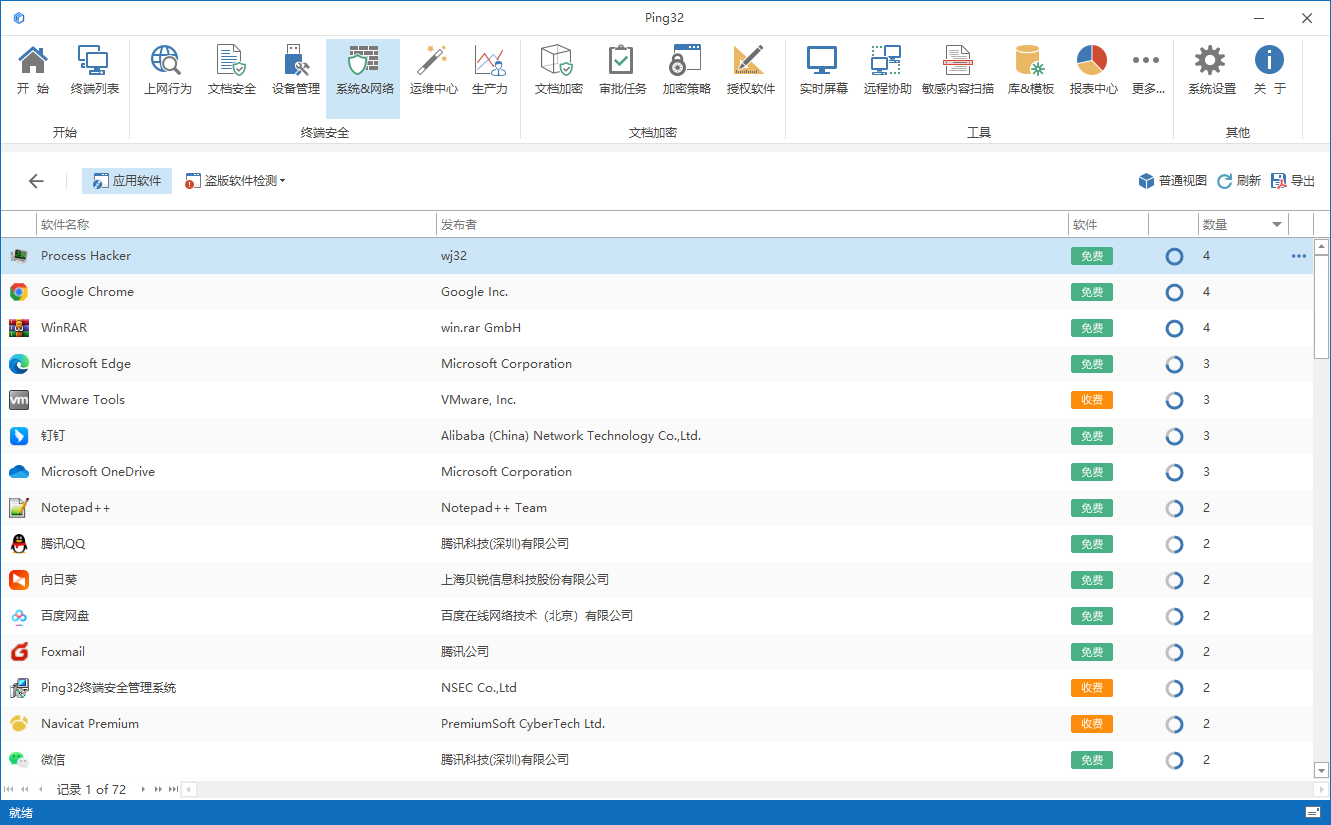Click progress ring on WinRAR row
The height and width of the screenshot is (825, 1331).
tap(1175, 328)
